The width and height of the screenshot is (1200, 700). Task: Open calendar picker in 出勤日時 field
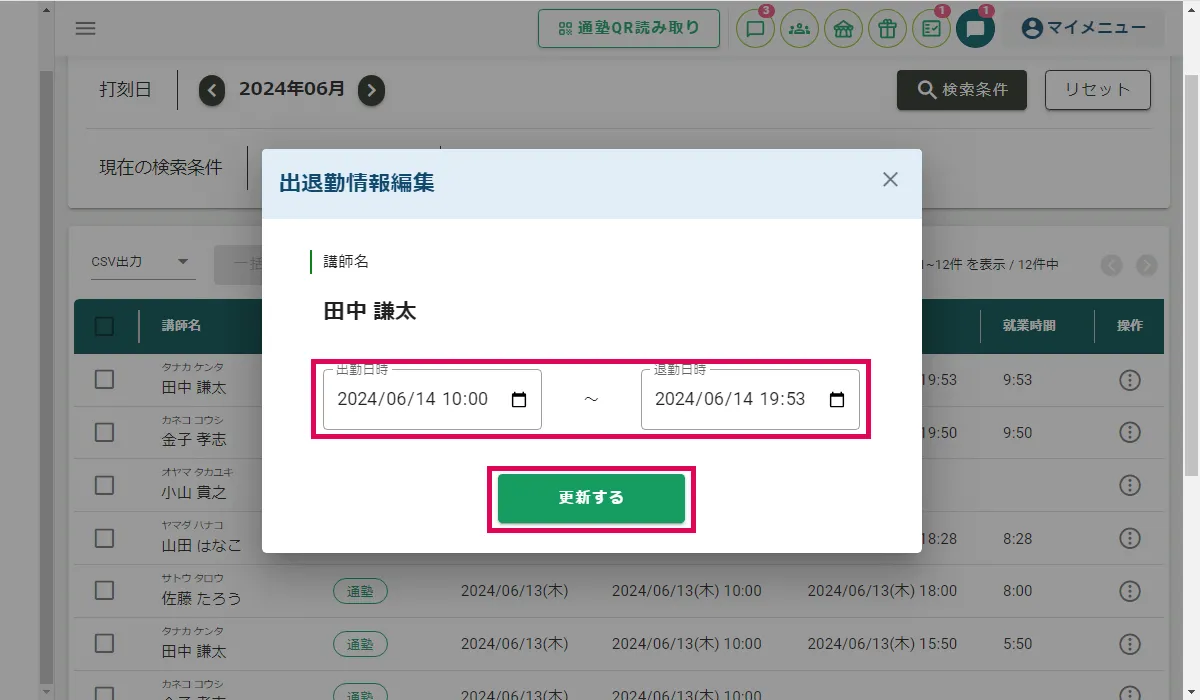point(519,400)
